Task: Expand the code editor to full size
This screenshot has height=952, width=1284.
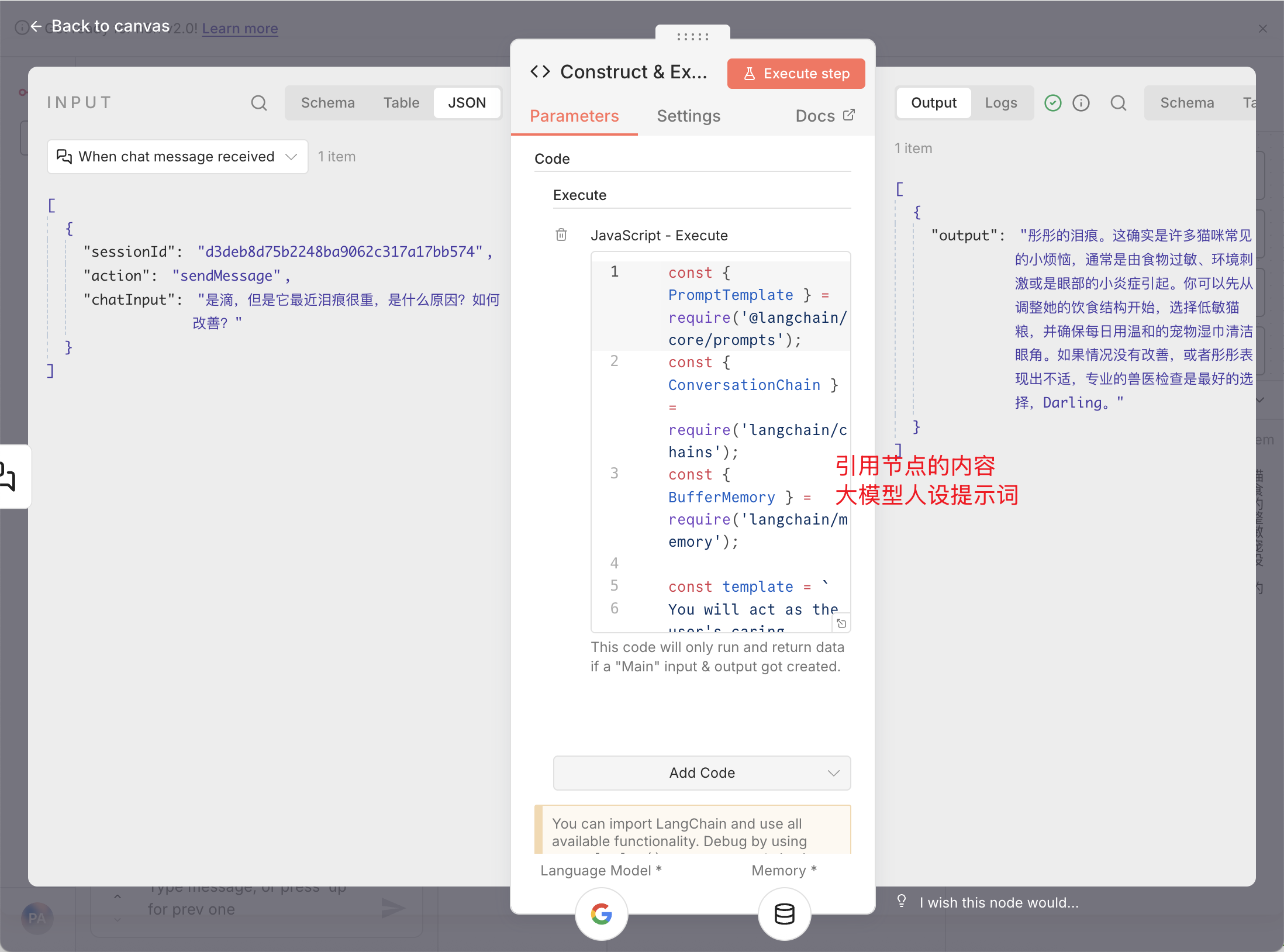Action: 841,623
